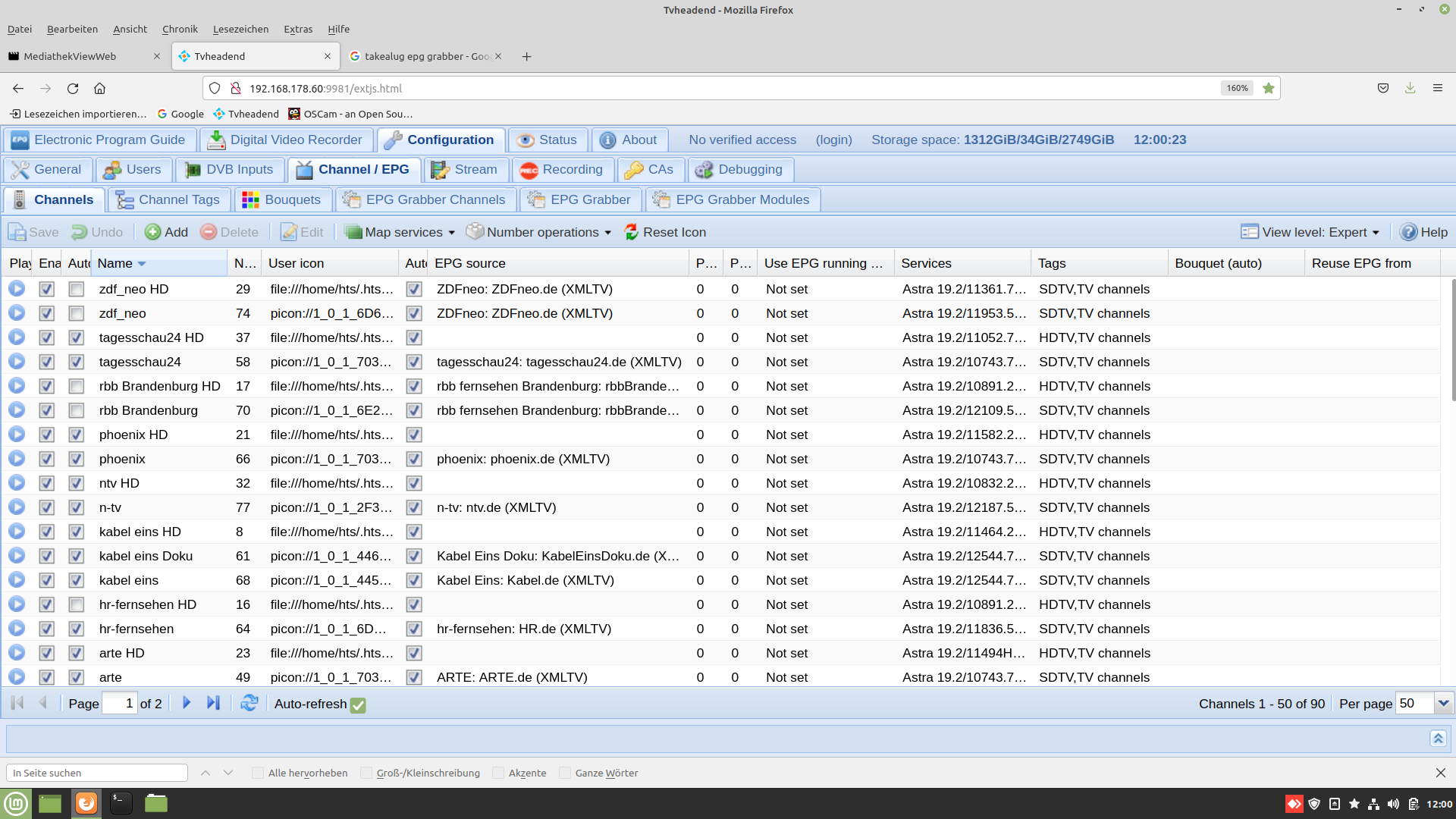The height and width of the screenshot is (819, 1456).
Task: Play the tagesschau24 HD channel
Action: point(17,337)
